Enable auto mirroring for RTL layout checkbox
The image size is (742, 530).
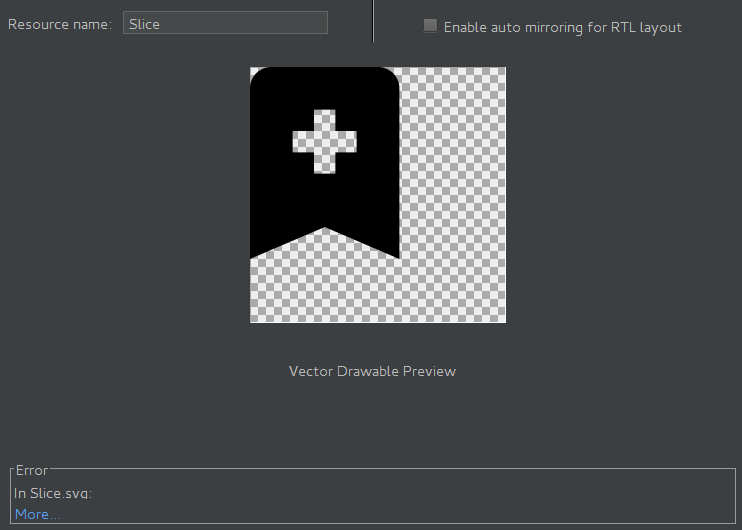[x=430, y=26]
